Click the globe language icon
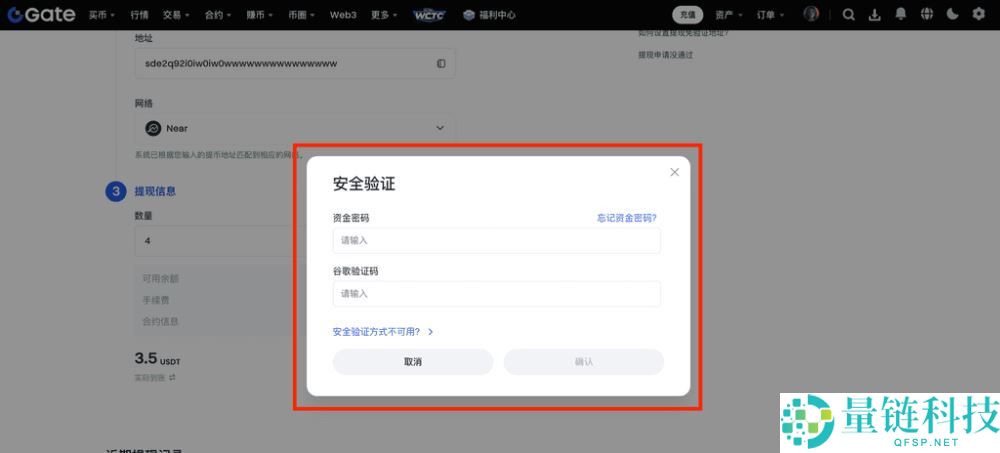The image size is (1000, 453). tap(927, 14)
